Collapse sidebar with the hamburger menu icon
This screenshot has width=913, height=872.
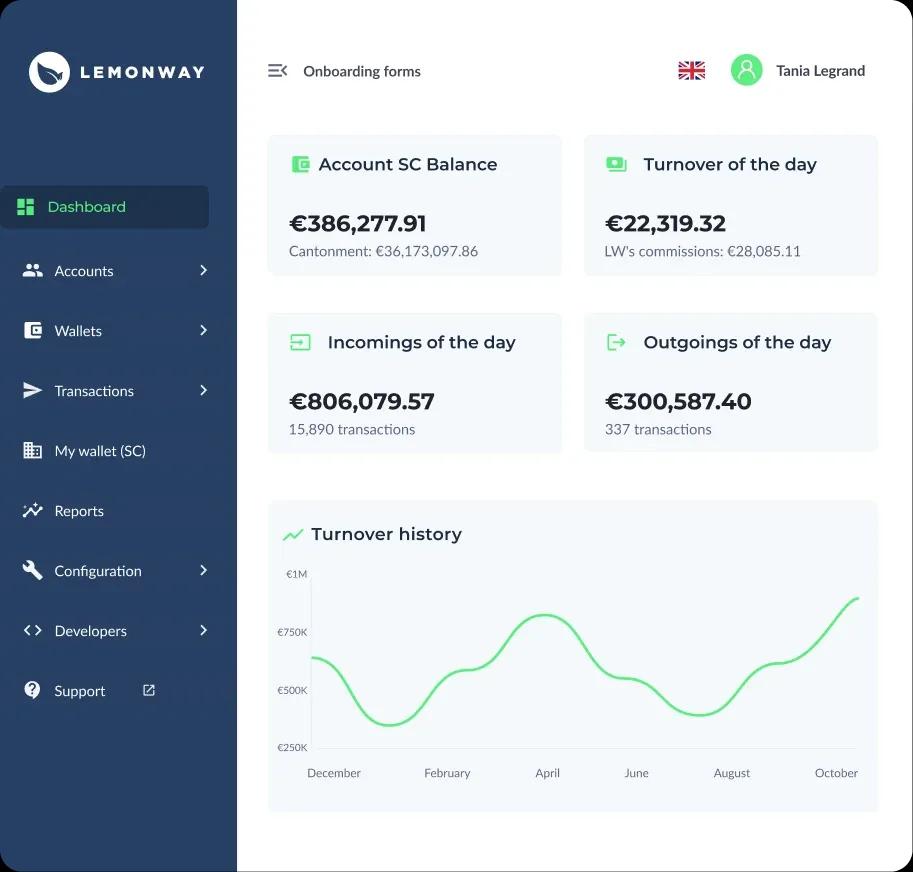(x=277, y=71)
